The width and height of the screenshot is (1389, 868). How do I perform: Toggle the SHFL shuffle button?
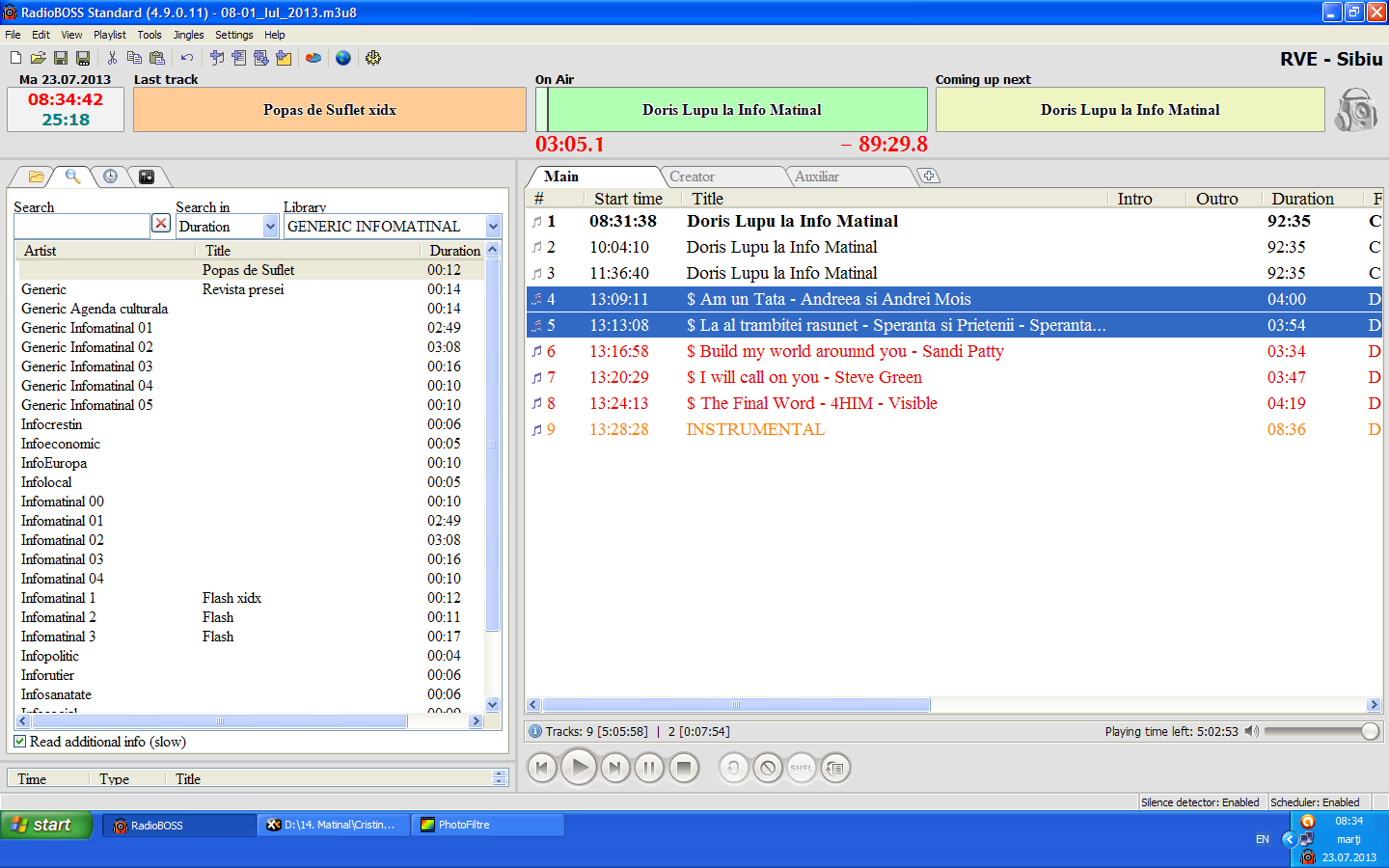[x=801, y=769]
